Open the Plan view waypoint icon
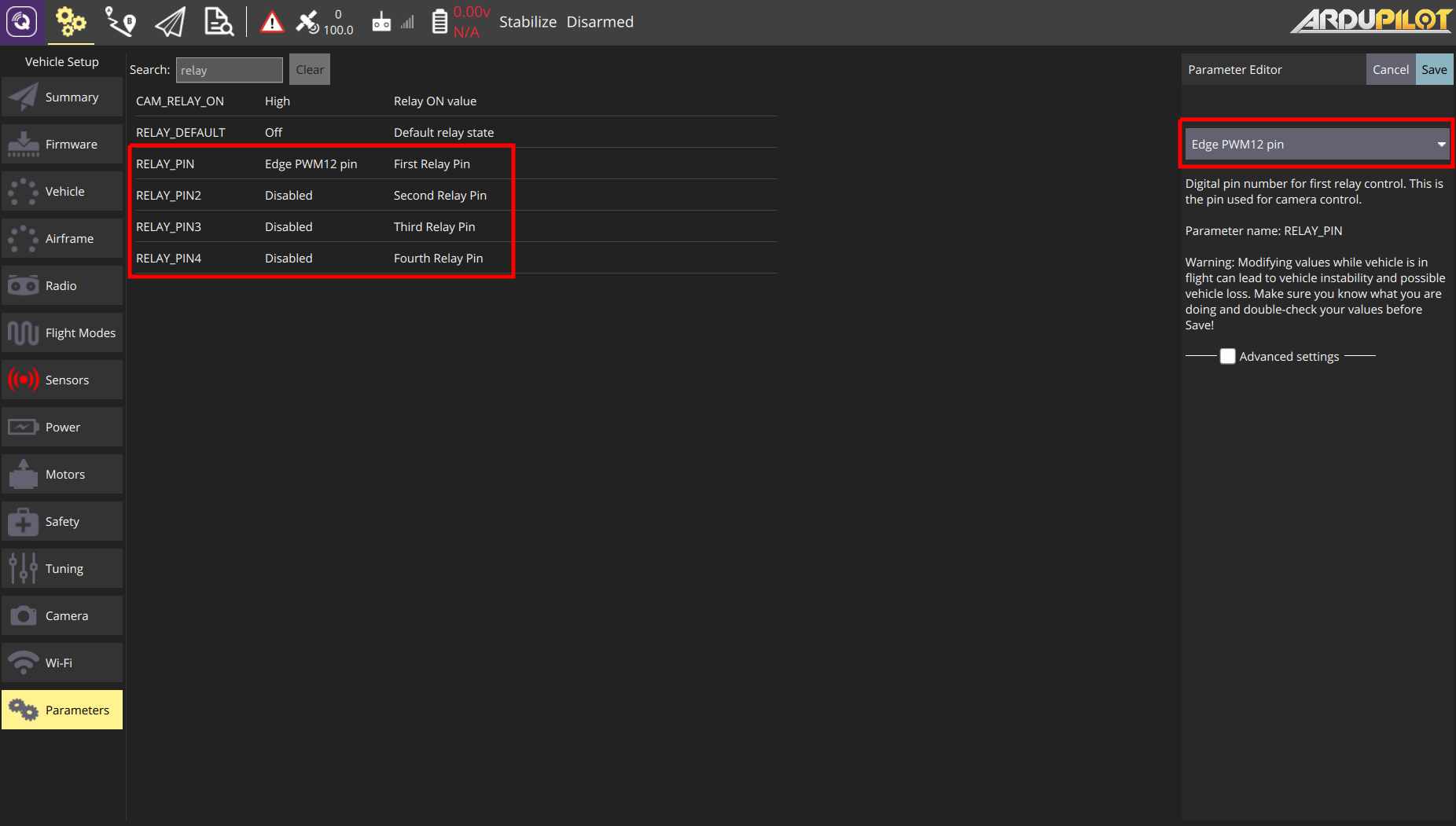Image resolution: width=1456 pixels, height=826 pixels. 120,22
